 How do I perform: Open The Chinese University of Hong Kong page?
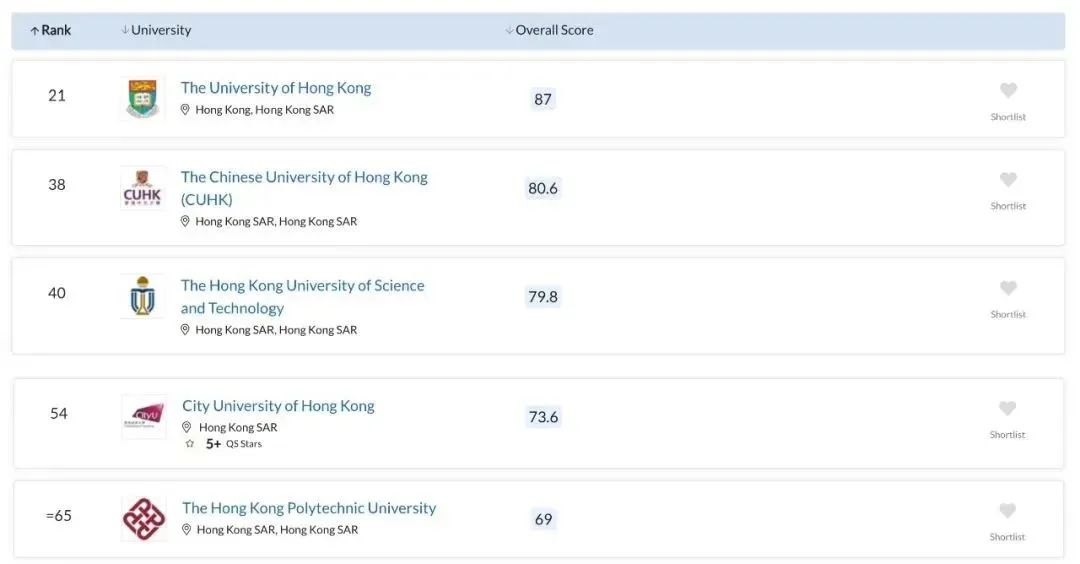tap(303, 177)
